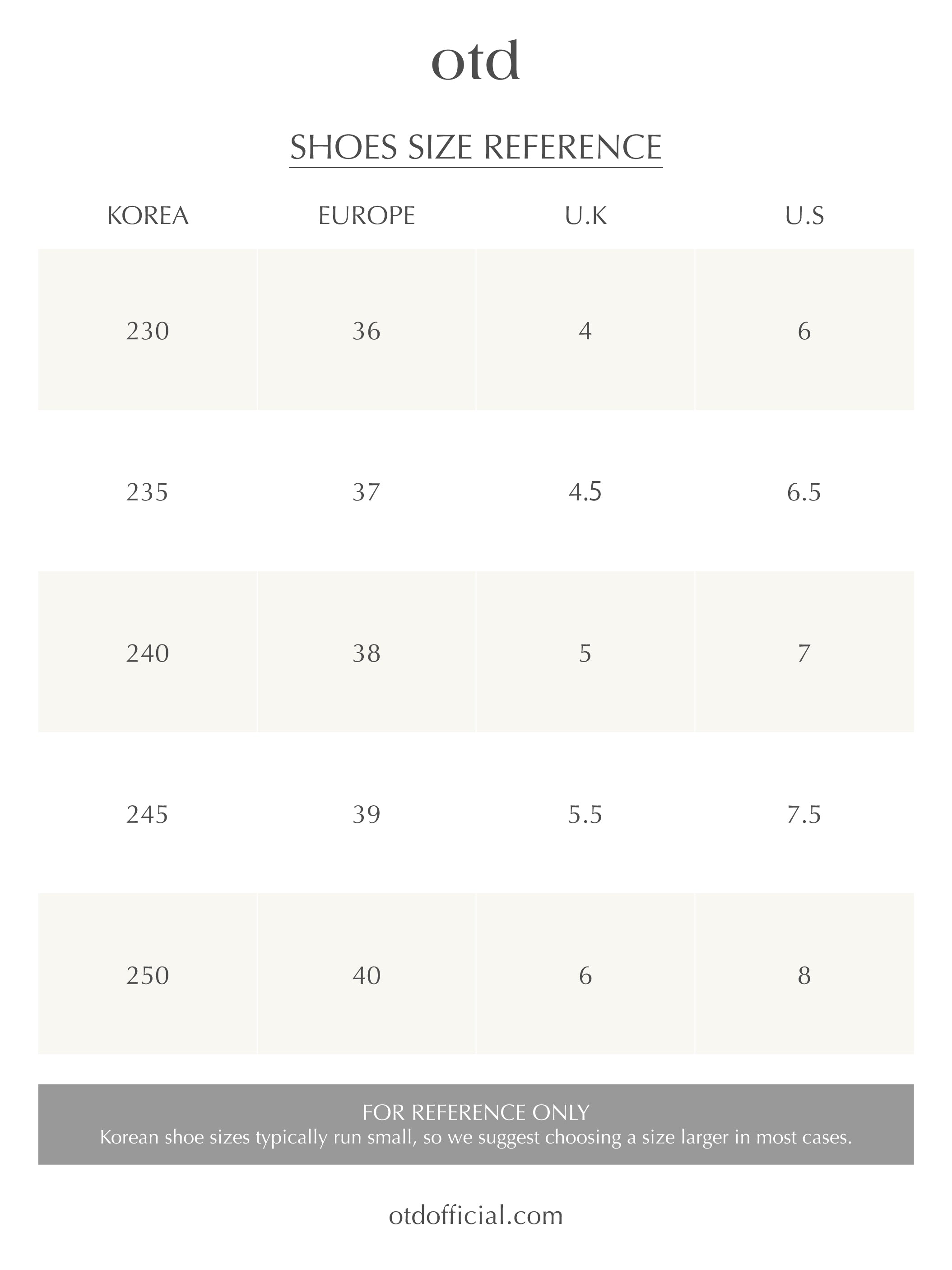The image size is (952, 1270).
Task: Select Korea size 230 cell
Action: [x=148, y=332]
